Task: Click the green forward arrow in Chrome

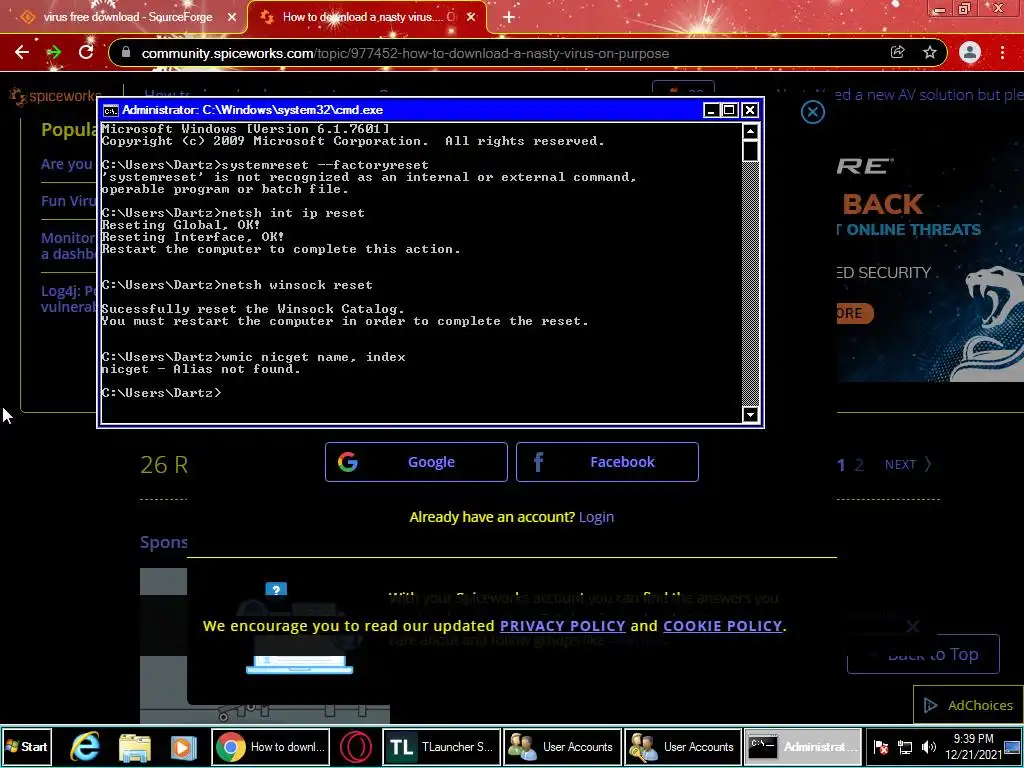Action: (x=54, y=52)
